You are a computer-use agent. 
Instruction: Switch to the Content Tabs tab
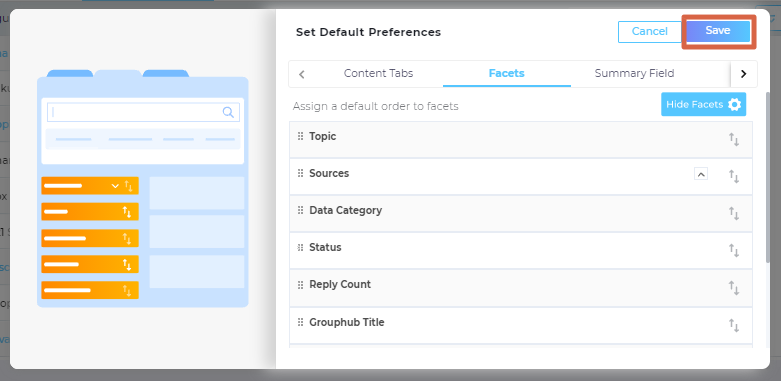click(379, 73)
